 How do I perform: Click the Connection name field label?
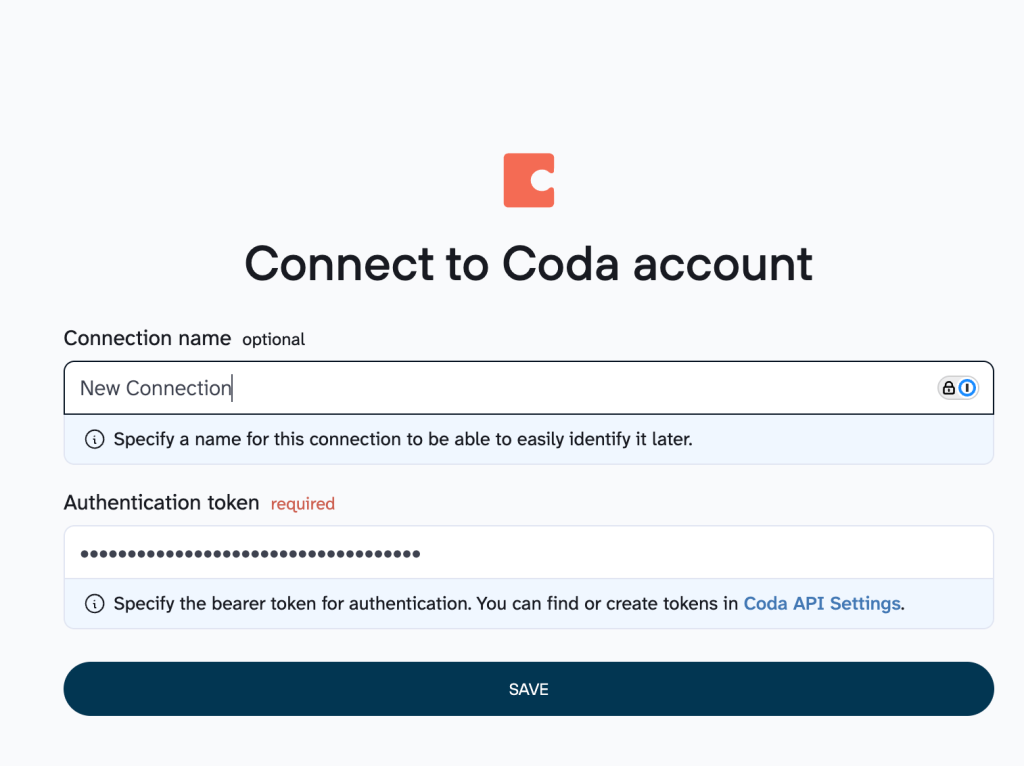(x=147, y=338)
